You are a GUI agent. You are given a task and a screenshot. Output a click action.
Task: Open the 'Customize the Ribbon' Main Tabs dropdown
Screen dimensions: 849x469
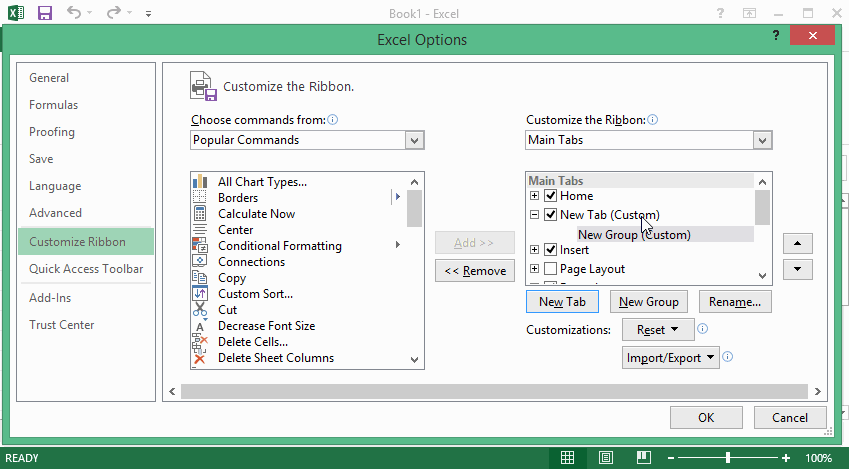coord(762,141)
